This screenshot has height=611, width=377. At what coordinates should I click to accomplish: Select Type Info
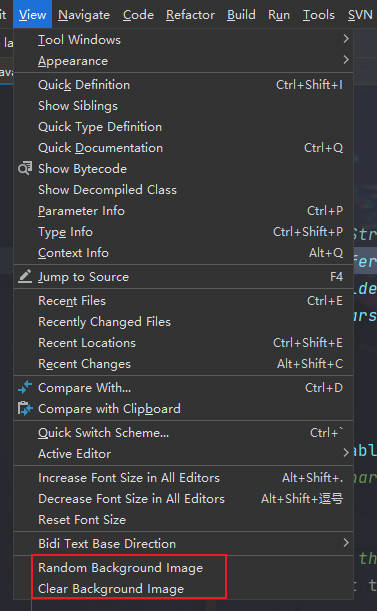(x=184, y=232)
